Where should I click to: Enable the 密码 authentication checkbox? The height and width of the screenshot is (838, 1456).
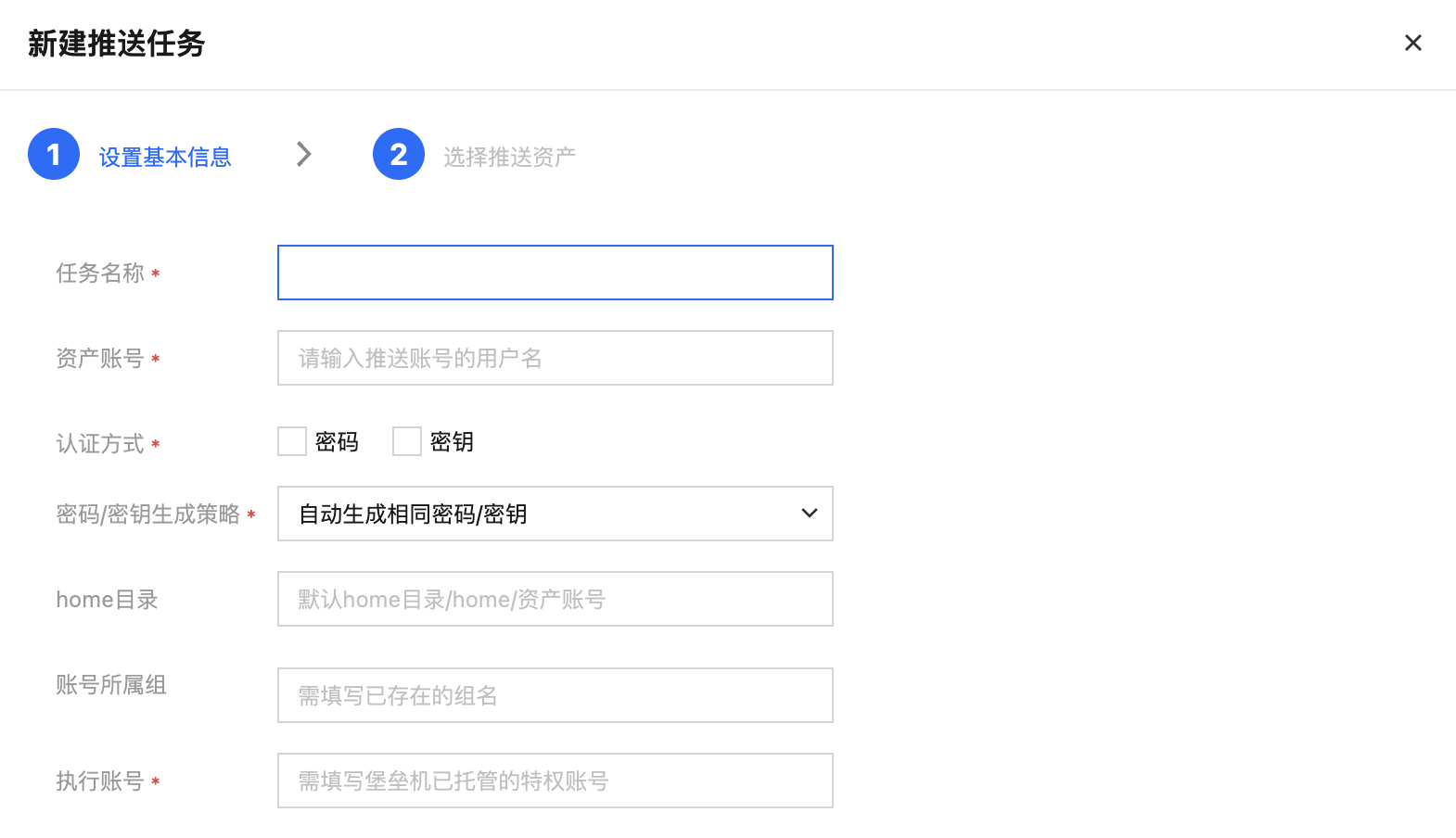click(x=292, y=441)
